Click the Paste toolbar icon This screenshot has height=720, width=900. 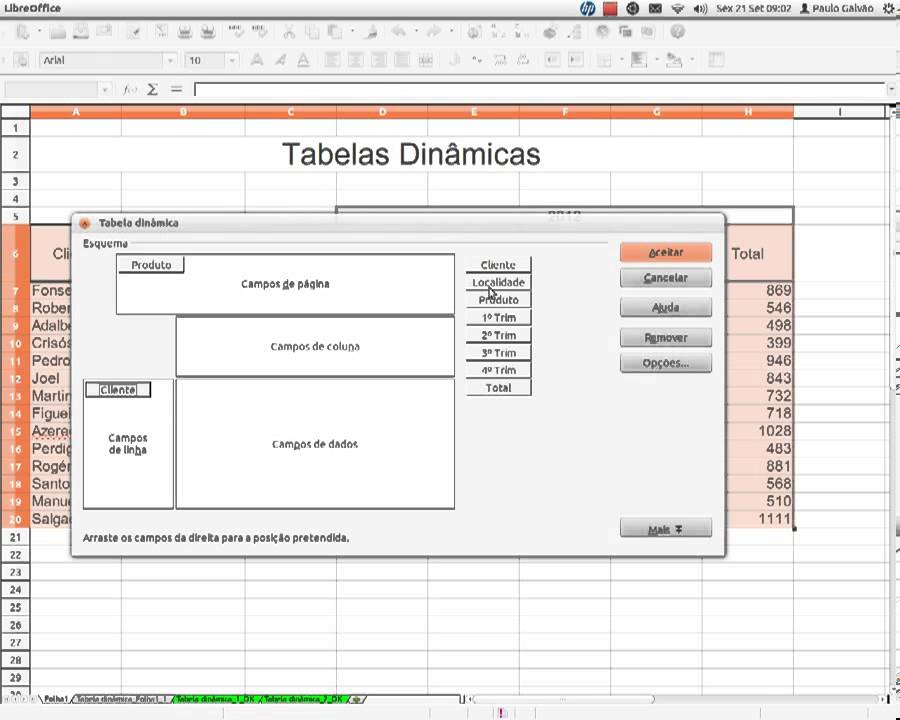click(335, 32)
